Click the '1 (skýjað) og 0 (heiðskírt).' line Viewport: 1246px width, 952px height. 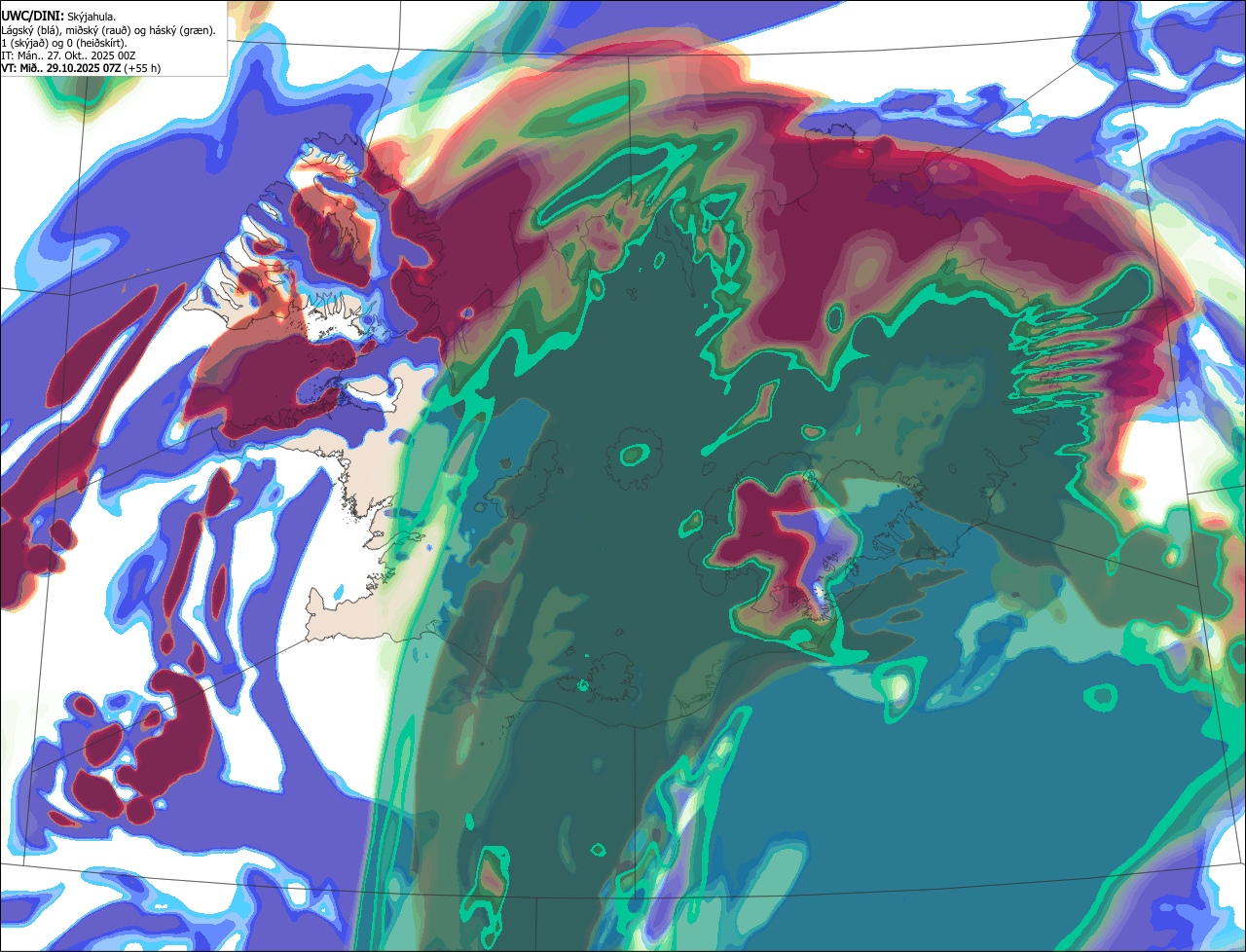[x=64, y=43]
